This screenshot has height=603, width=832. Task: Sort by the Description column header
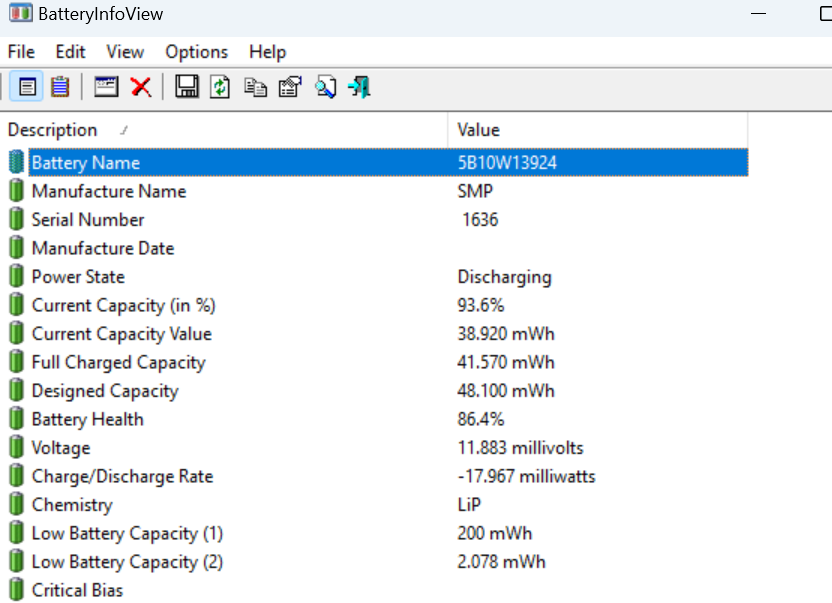click(224, 130)
